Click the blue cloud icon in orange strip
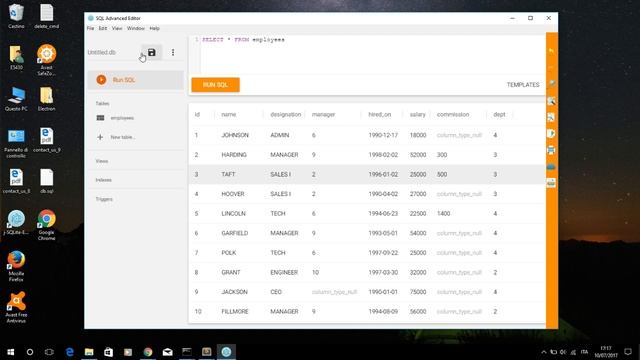The image size is (640, 360). click(551, 167)
